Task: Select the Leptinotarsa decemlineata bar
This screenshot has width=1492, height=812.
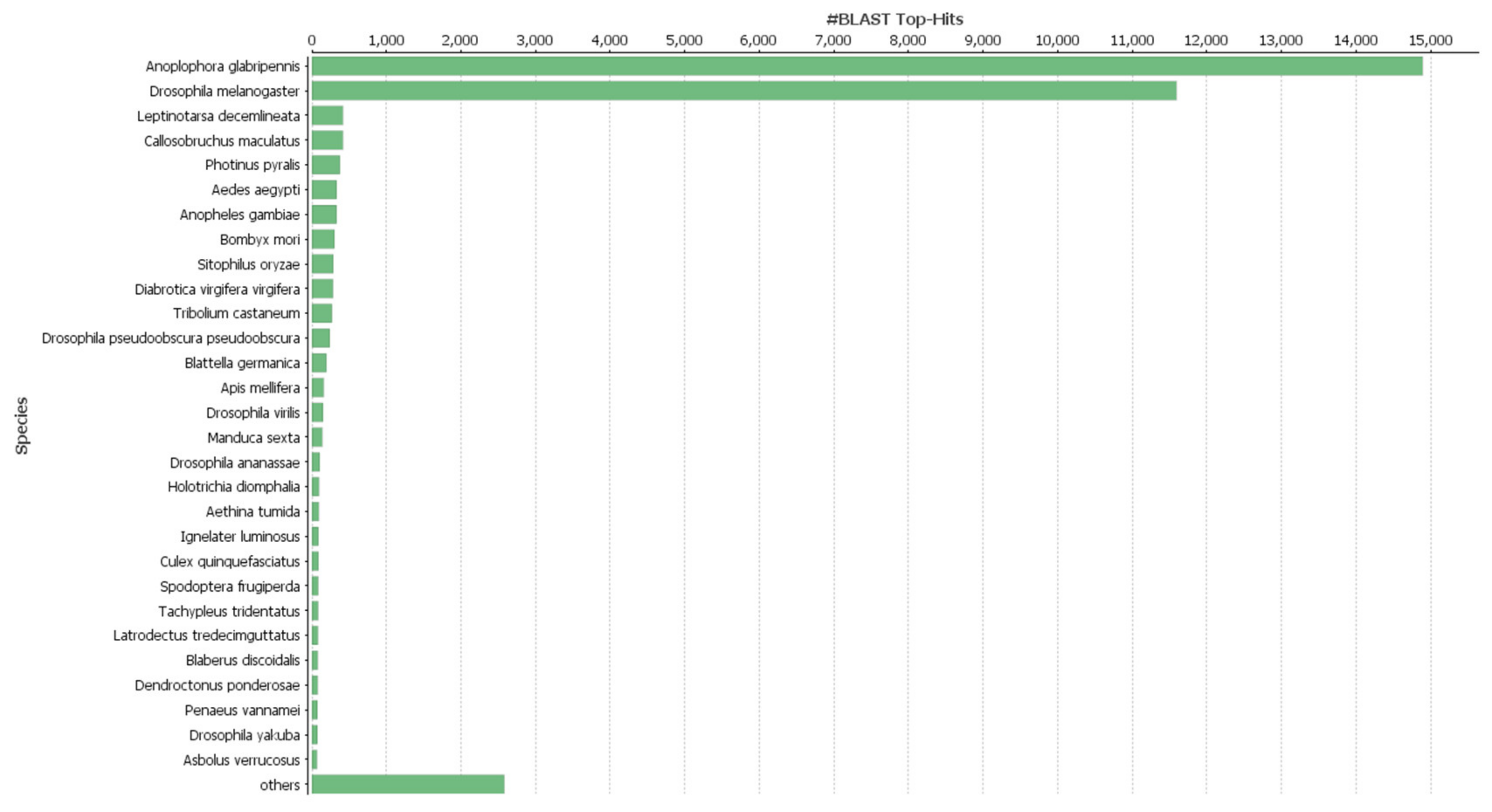Action: pos(327,116)
